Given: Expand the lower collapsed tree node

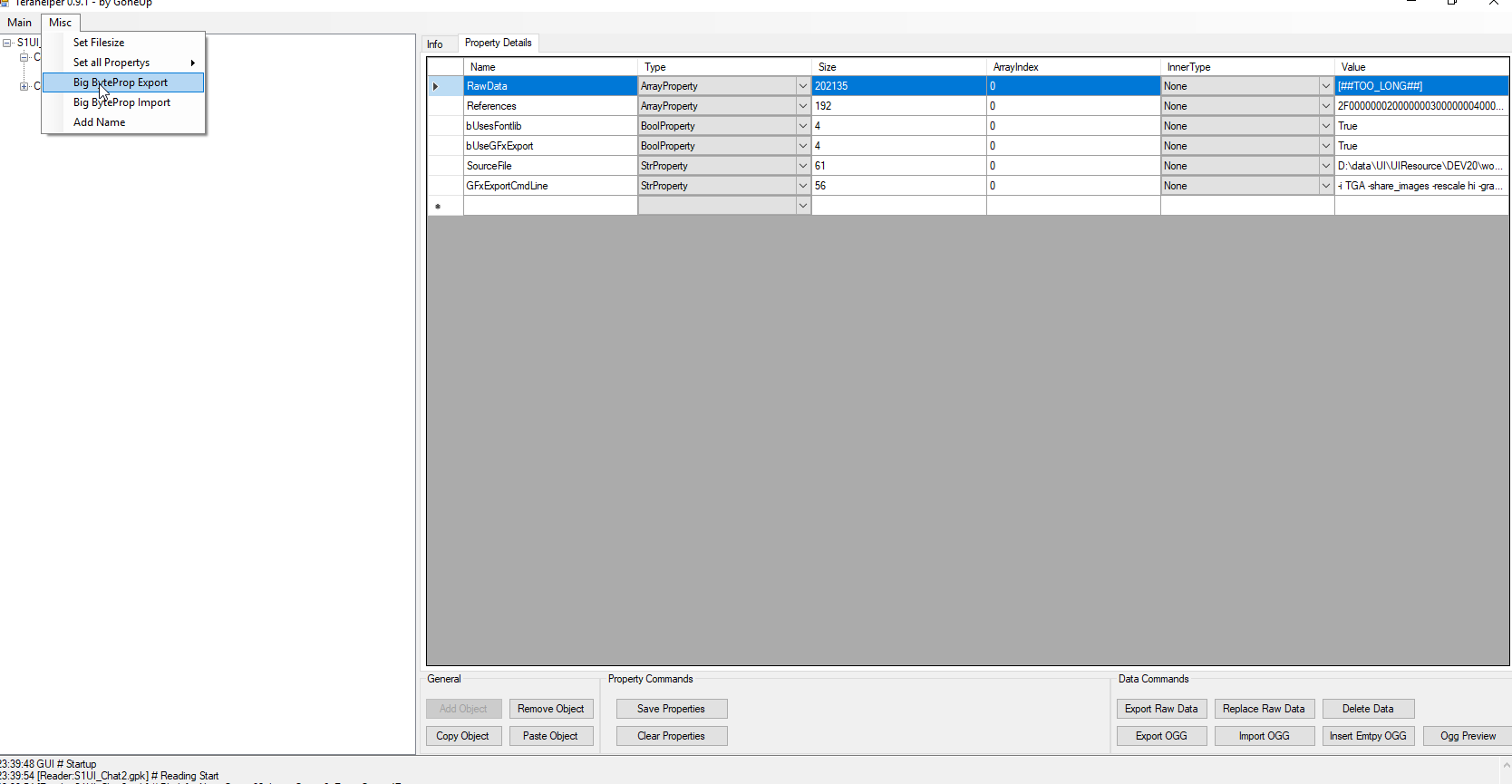Looking at the screenshot, I should tap(24, 86).
